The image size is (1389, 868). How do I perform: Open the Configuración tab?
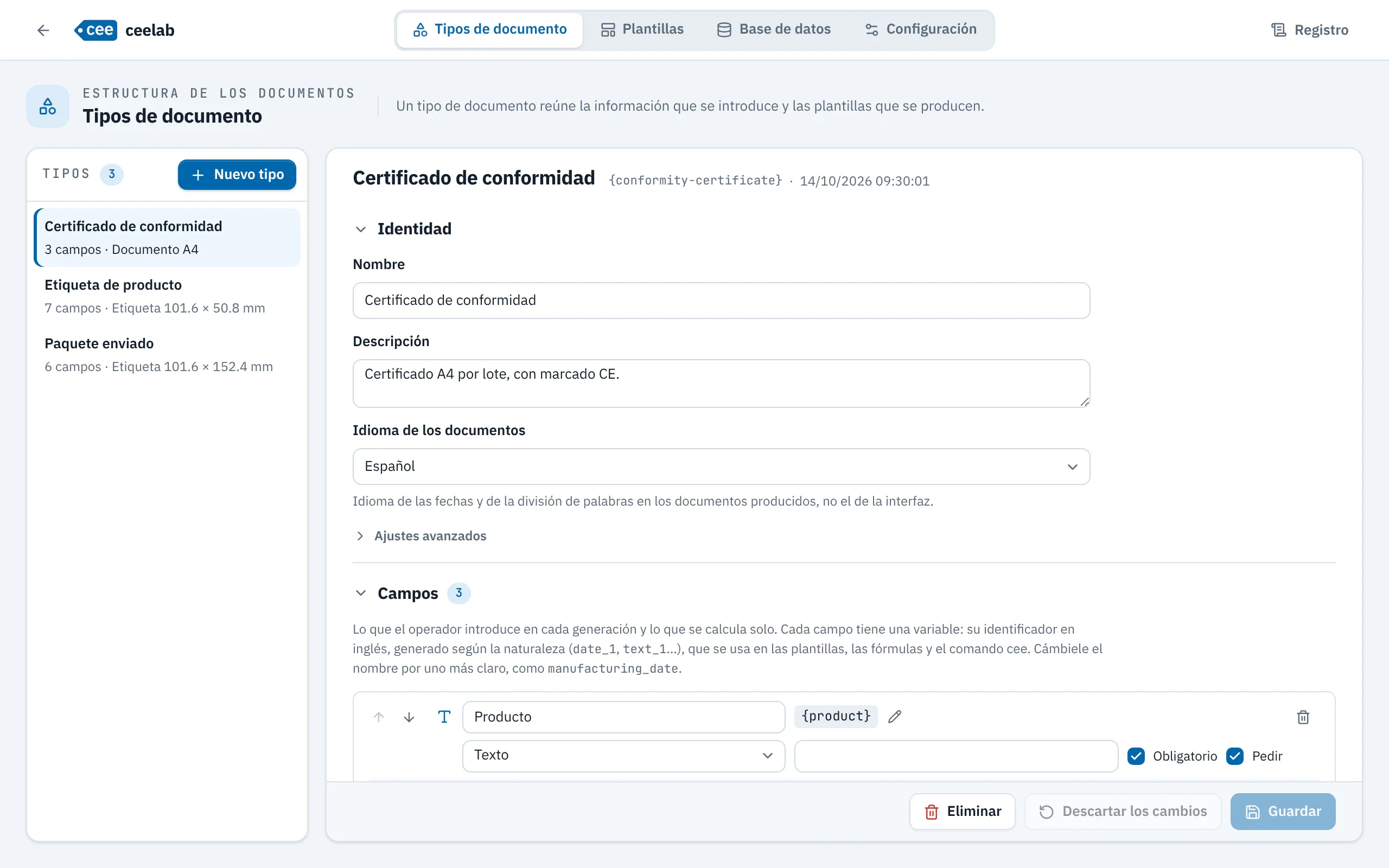[x=921, y=29]
